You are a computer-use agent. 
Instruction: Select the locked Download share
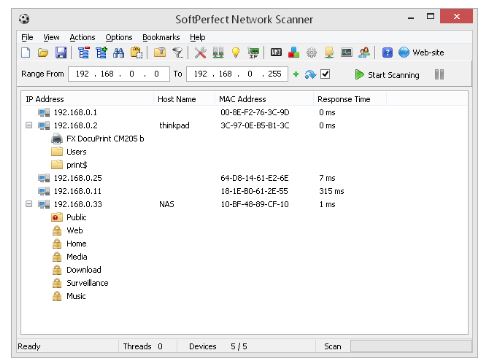tap(77, 270)
